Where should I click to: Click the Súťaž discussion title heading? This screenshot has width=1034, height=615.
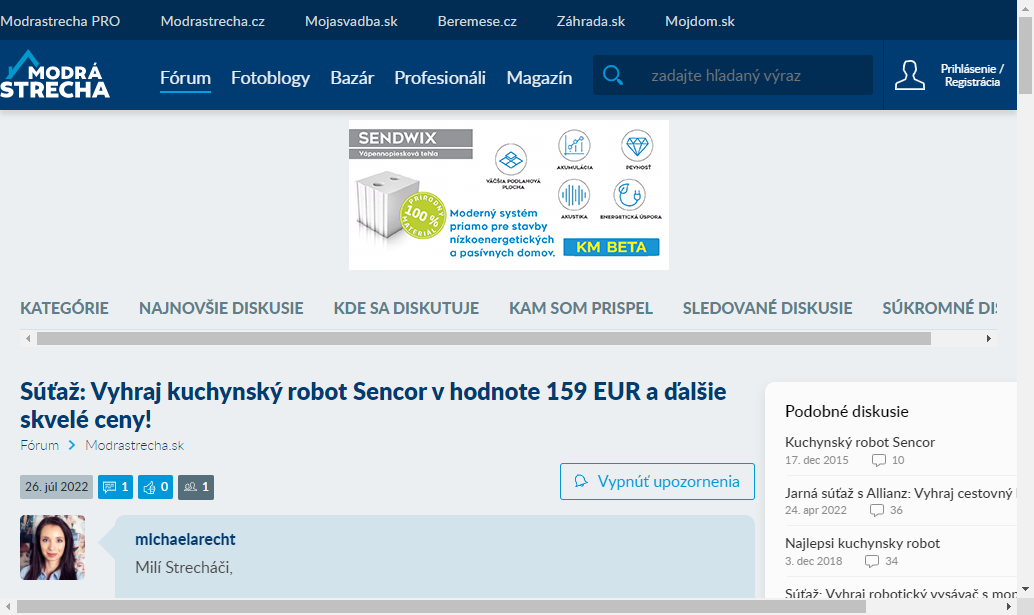[373, 405]
